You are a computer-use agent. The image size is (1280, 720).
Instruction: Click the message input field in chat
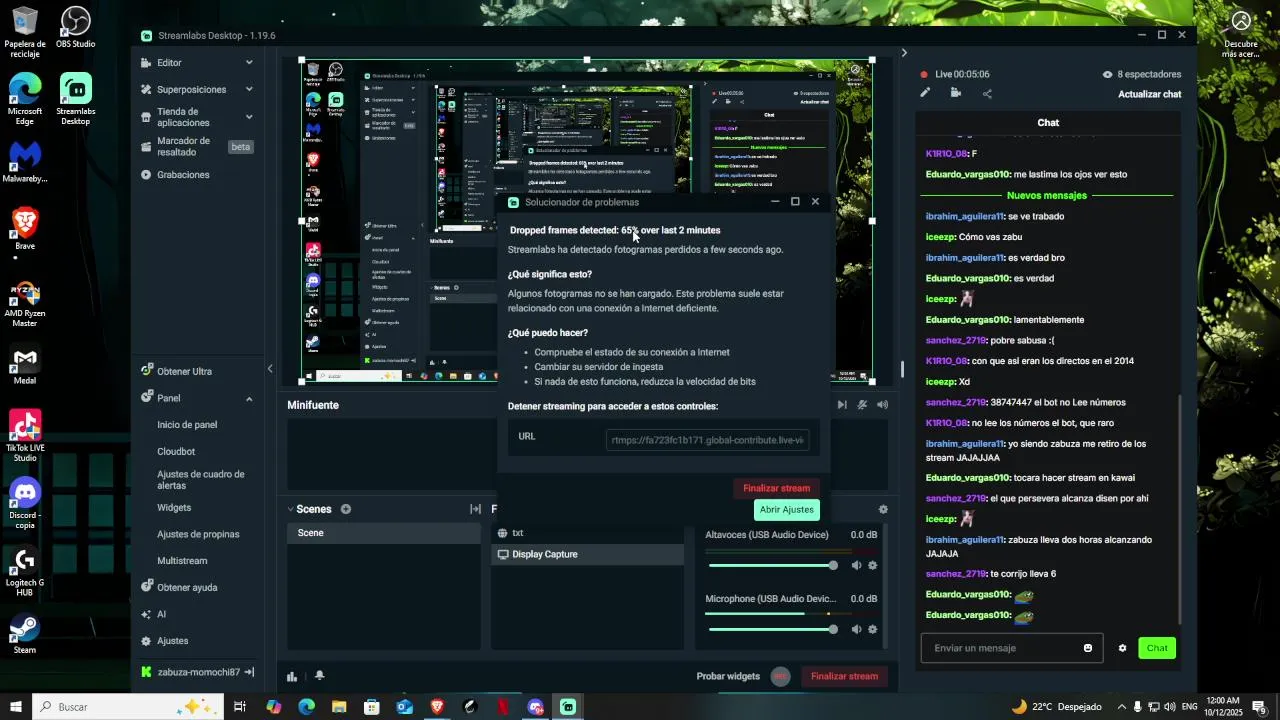[1003, 648]
